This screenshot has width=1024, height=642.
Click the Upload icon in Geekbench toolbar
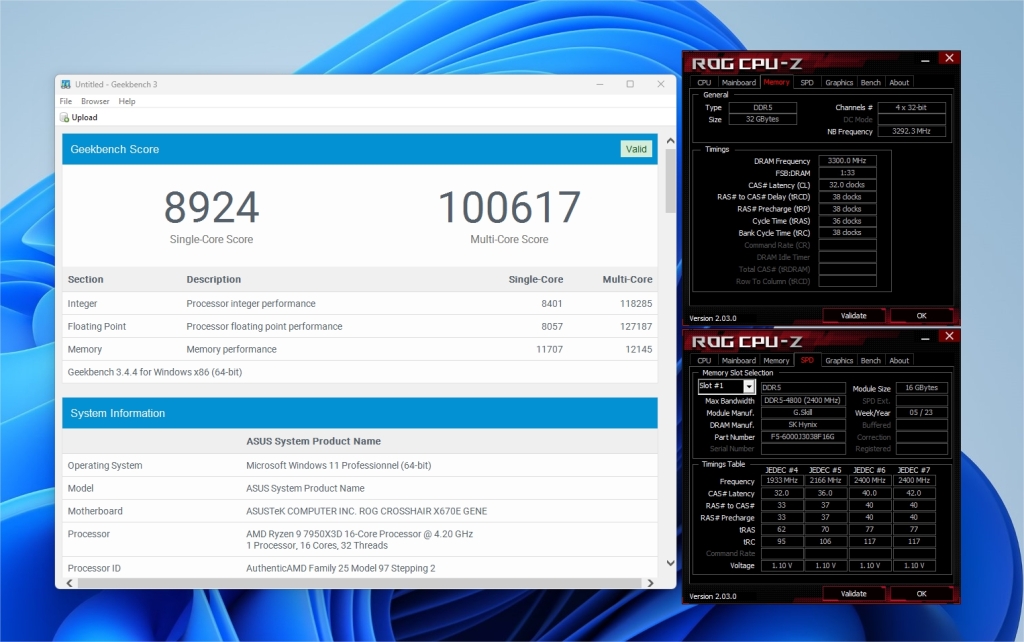pyautogui.click(x=65, y=118)
